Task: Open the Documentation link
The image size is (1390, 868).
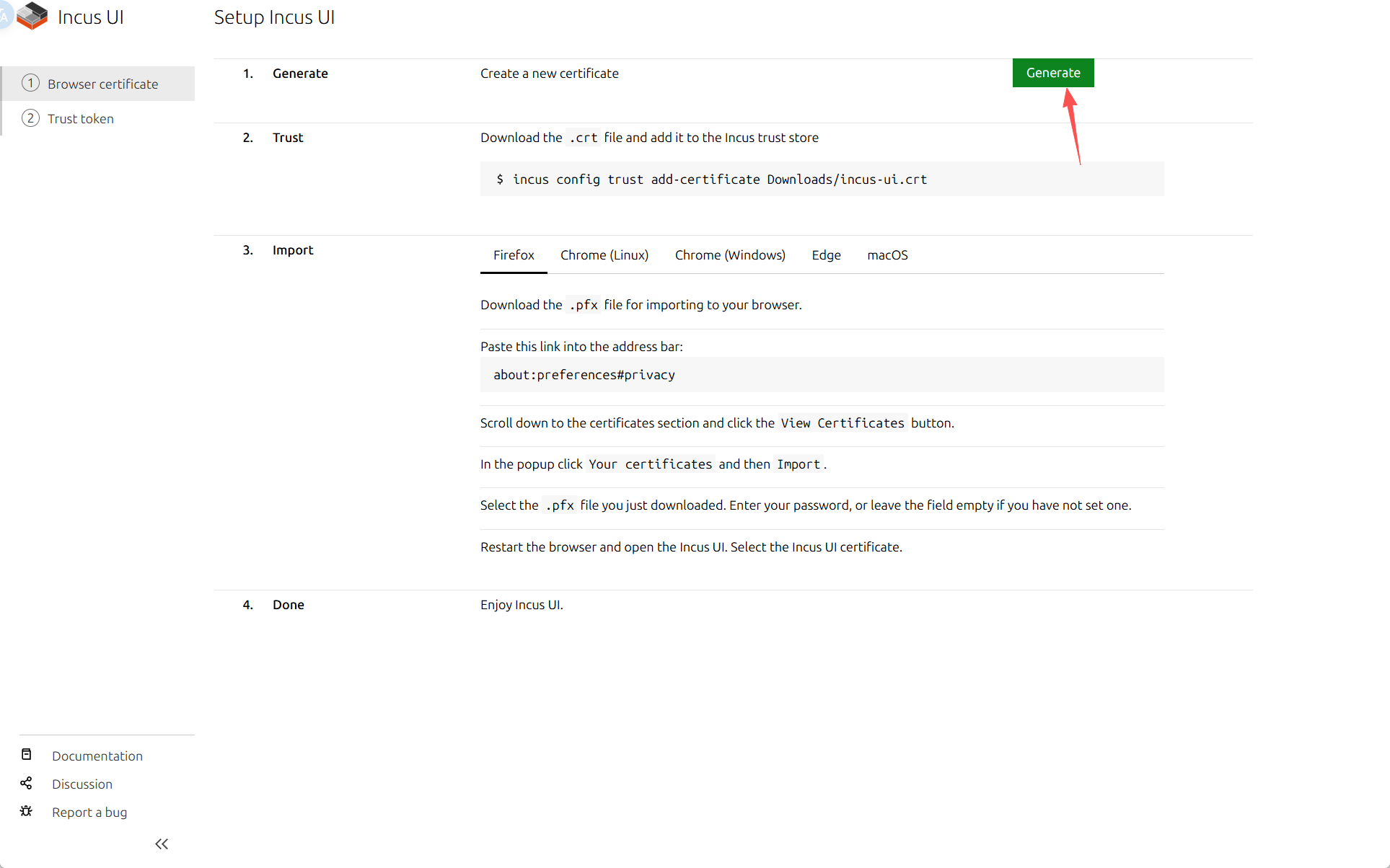Action: tap(97, 756)
